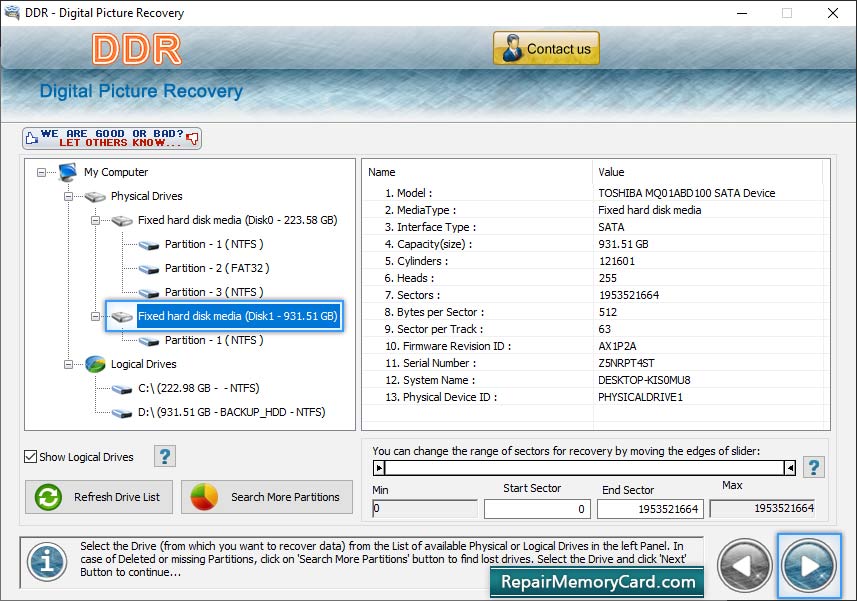Viewport: 857px width, 601px height.
Task: Click the Name column header
Action: 381,172
